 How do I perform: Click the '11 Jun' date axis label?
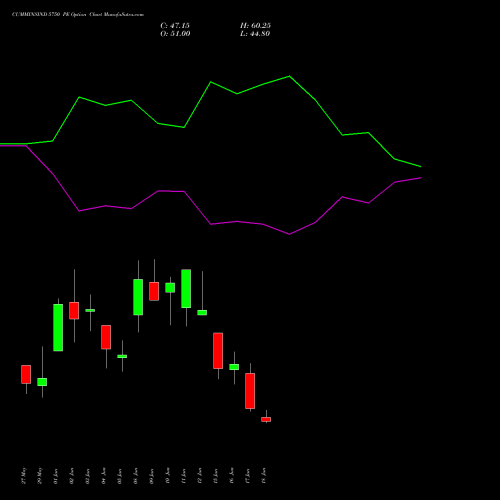tap(184, 476)
